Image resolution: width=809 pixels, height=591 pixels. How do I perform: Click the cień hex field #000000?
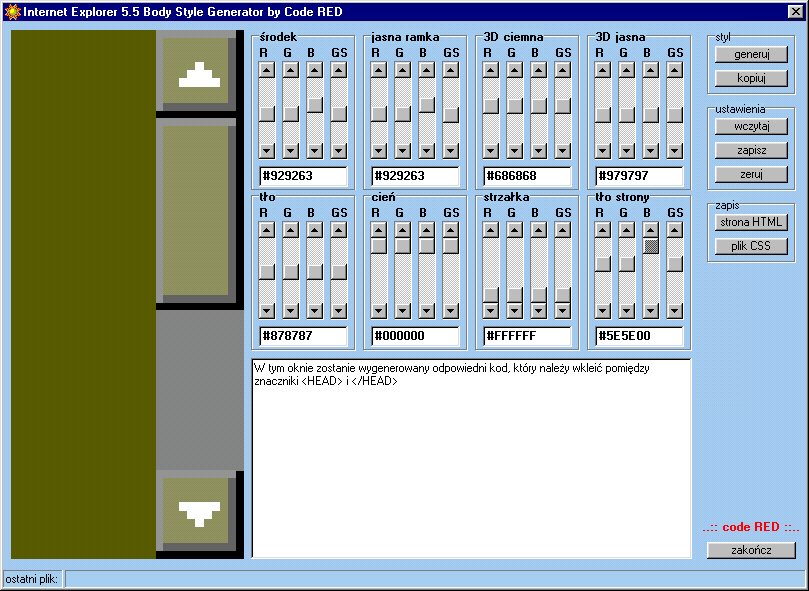pos(415,336)
